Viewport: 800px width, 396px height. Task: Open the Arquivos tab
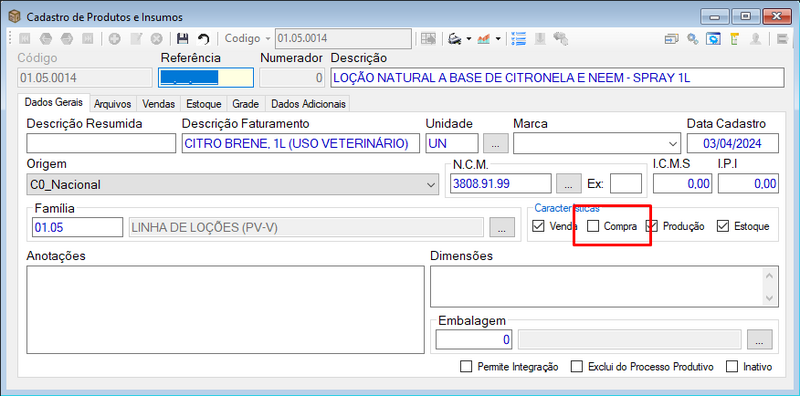coord(113,104)
